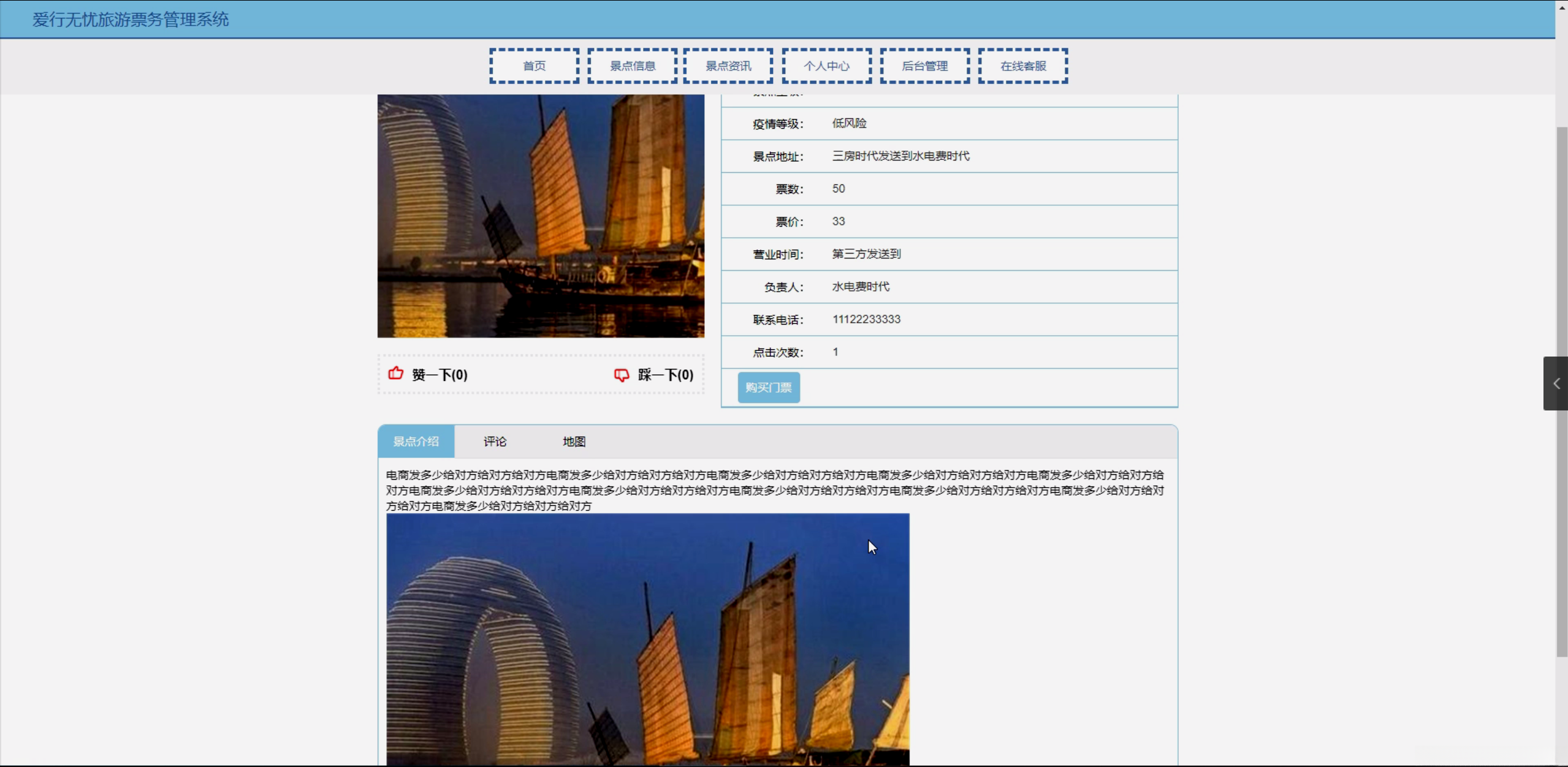Open the 景点资讯 navigation item
Image resolution: width=1568 pixels, height=767 pixels.
pyautogui.click(x=728, y=66)
